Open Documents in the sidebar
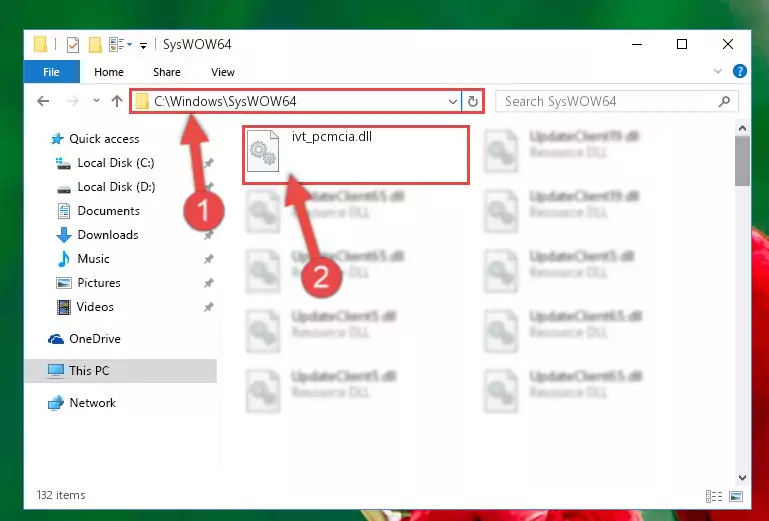769x521 pixels. pos(108,211)
